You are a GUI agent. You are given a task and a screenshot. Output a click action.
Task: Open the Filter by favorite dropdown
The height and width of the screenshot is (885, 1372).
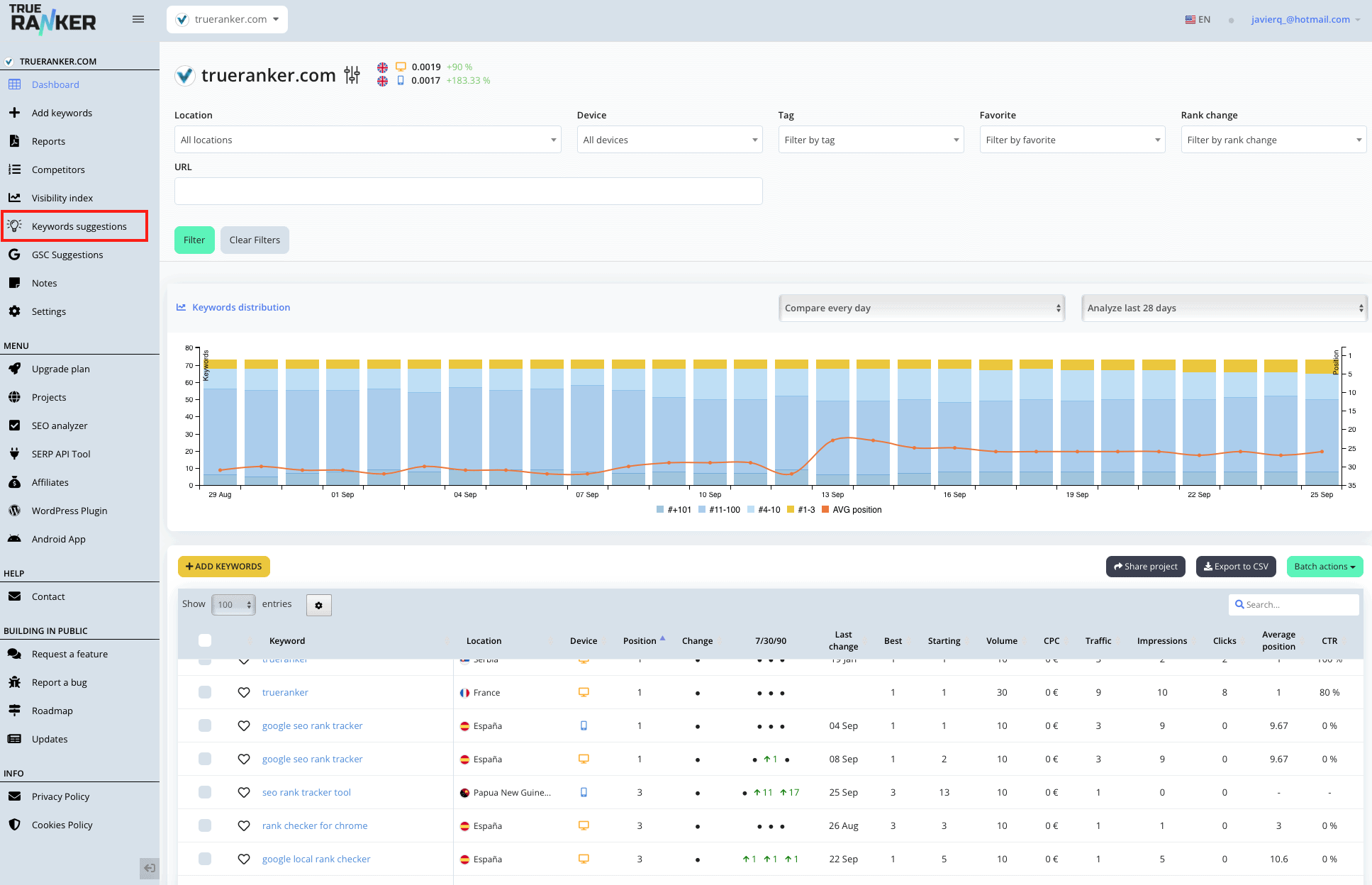point(1073,140)
